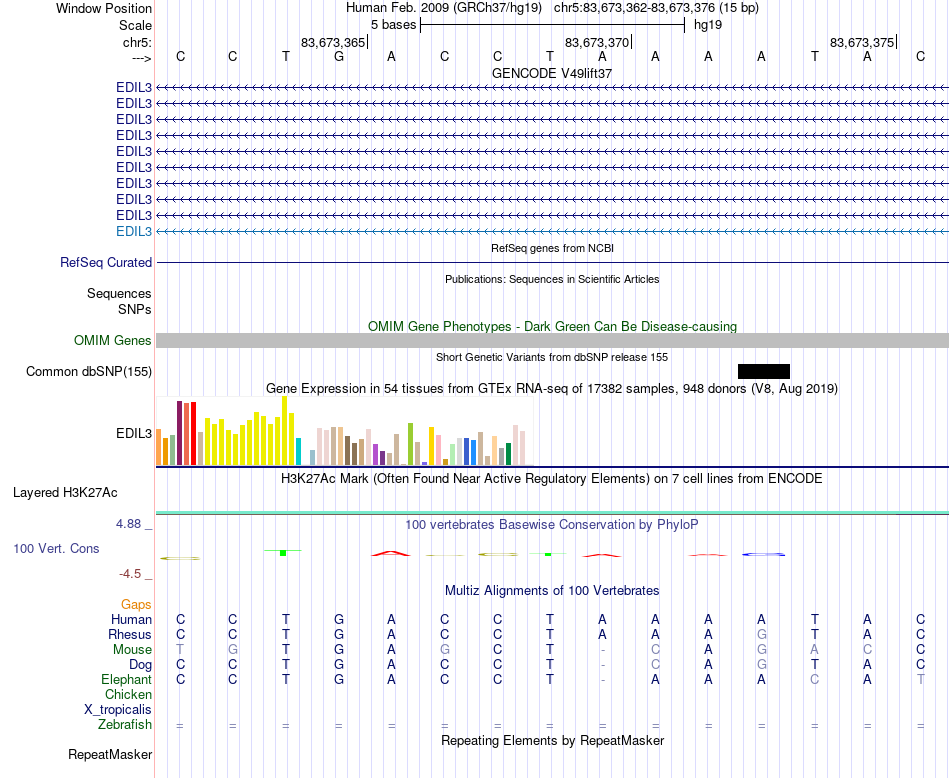Click the GENCODE V49lift37 track title
This screenshot has width=950, height=778.
point(552,73)
